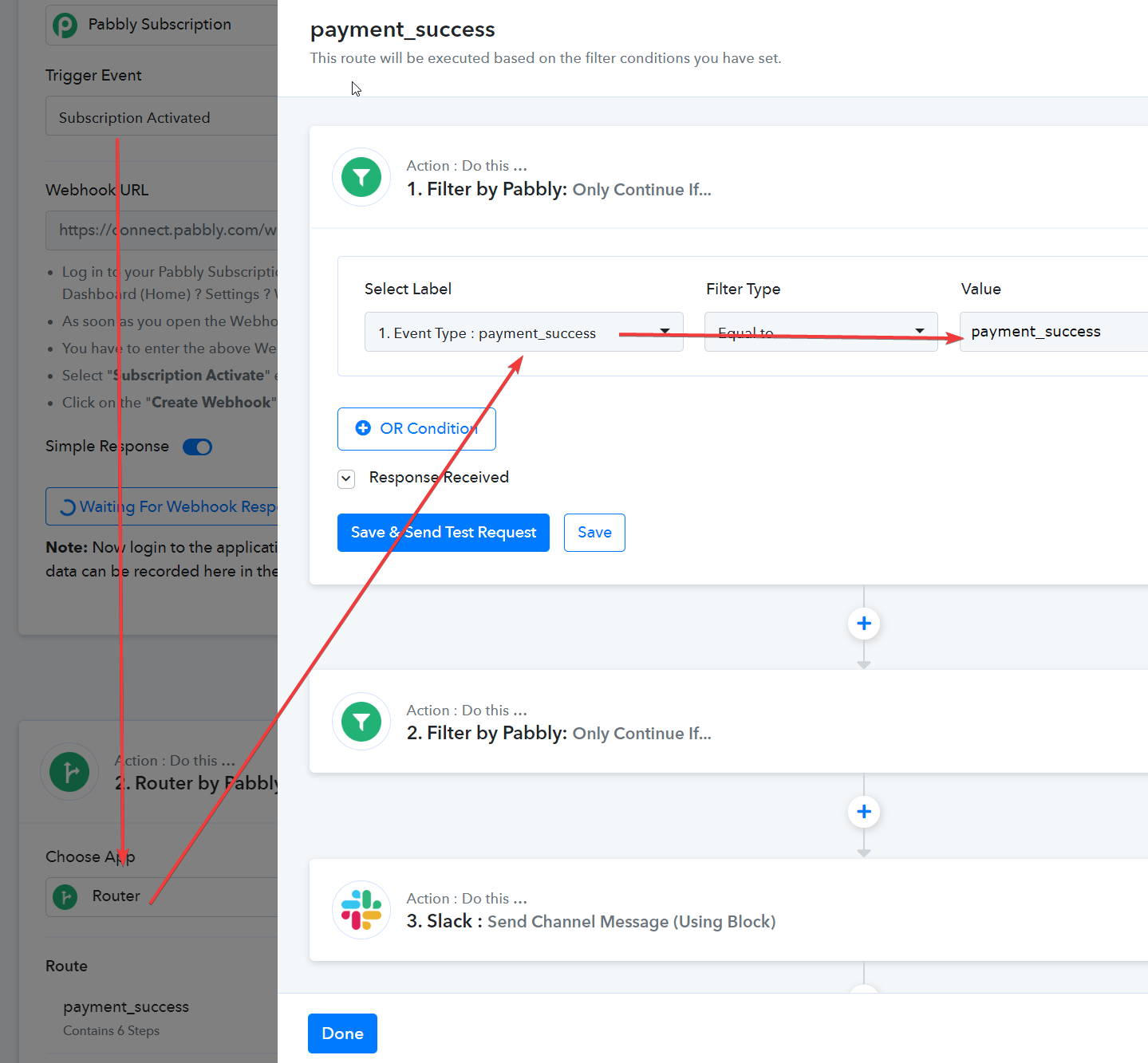Click the Value column heading

[x=980, y=289]
